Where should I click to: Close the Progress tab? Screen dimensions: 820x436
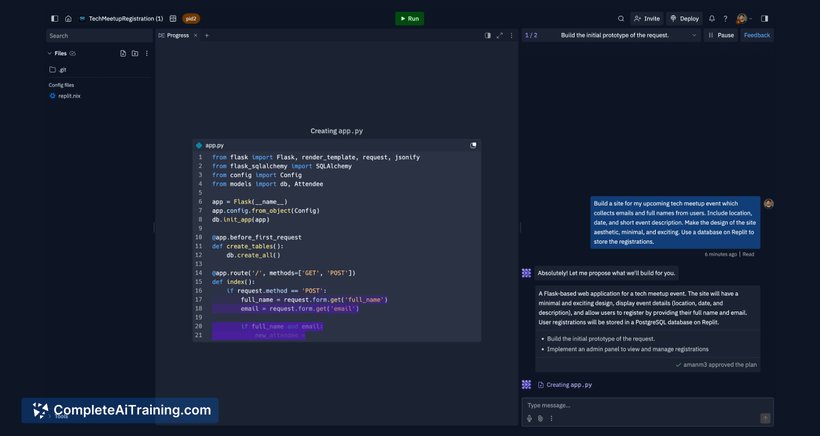tap(196, 36)
